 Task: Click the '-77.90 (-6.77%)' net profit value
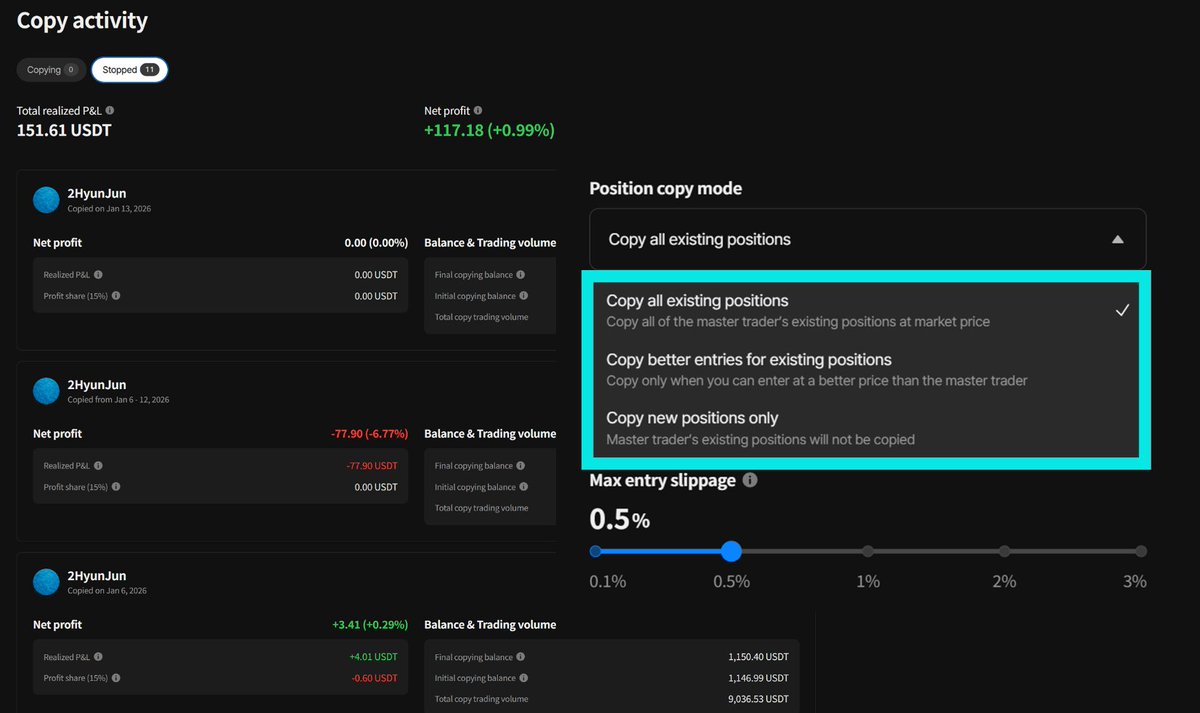[x=369, y=434]
